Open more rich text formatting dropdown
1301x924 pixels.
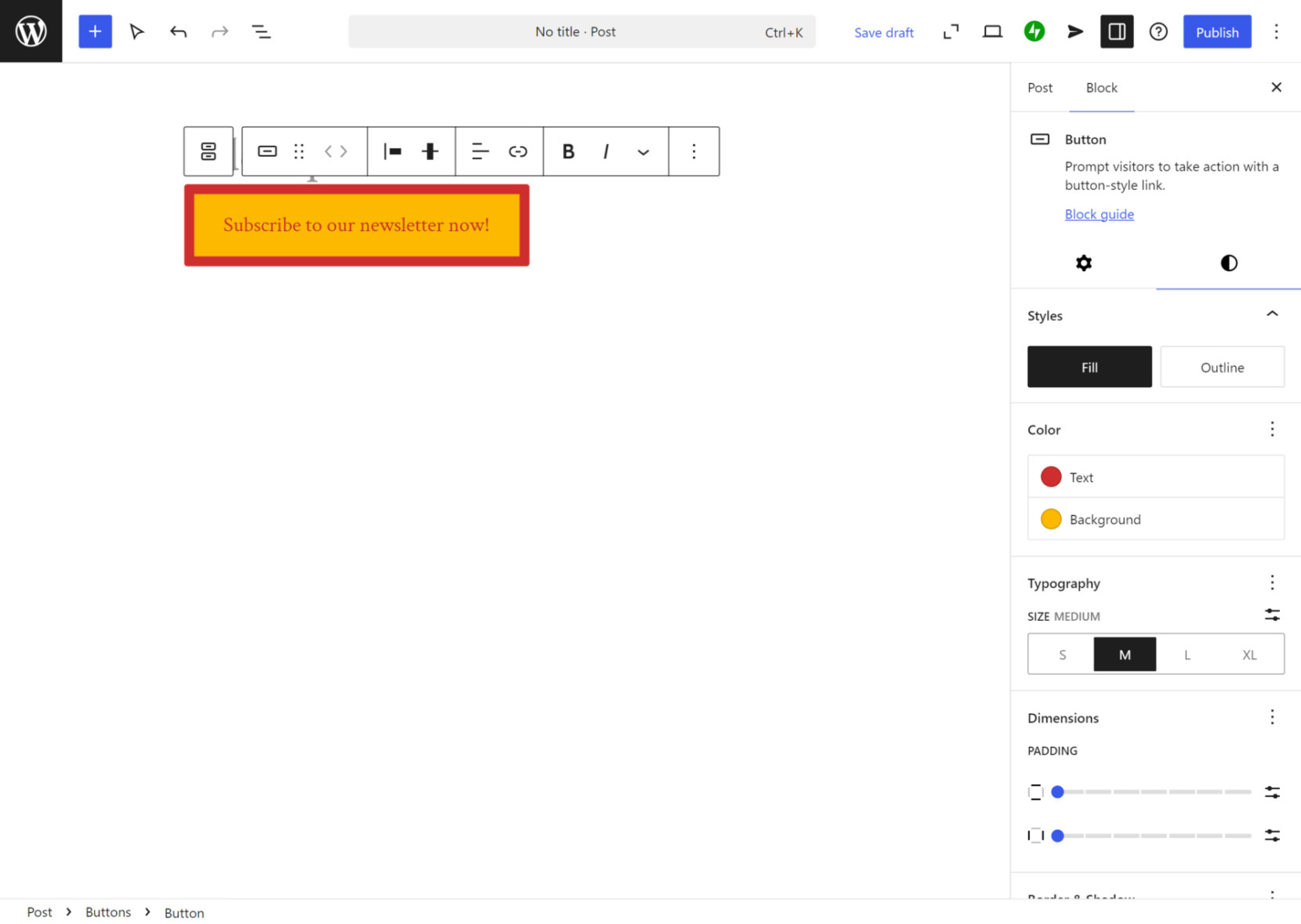[x=643, y=152]
